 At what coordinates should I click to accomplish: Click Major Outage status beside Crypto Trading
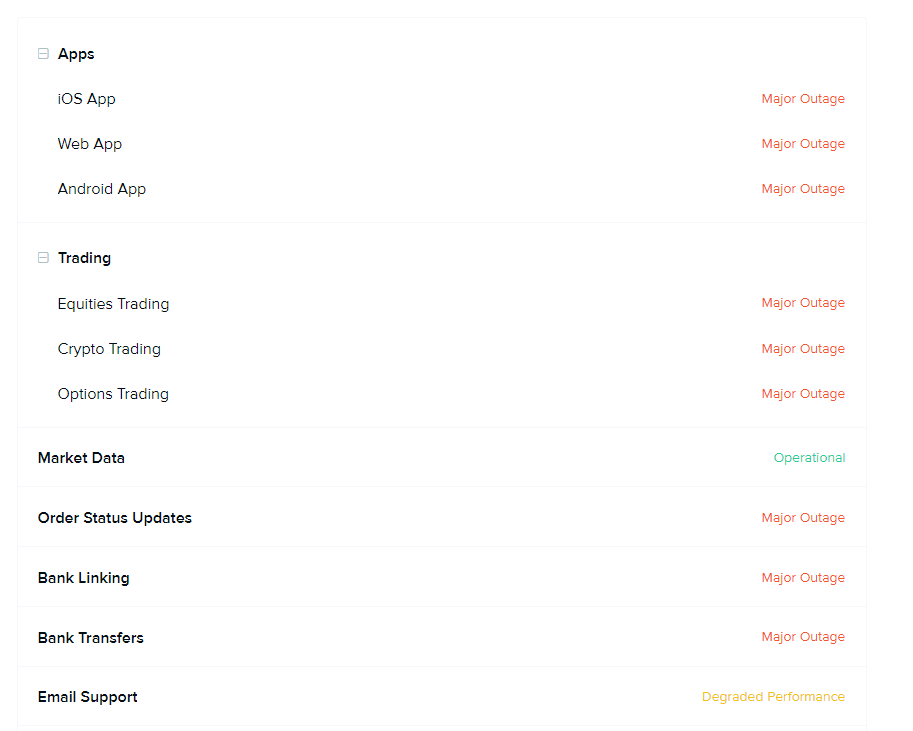click(x=803, y=349)
